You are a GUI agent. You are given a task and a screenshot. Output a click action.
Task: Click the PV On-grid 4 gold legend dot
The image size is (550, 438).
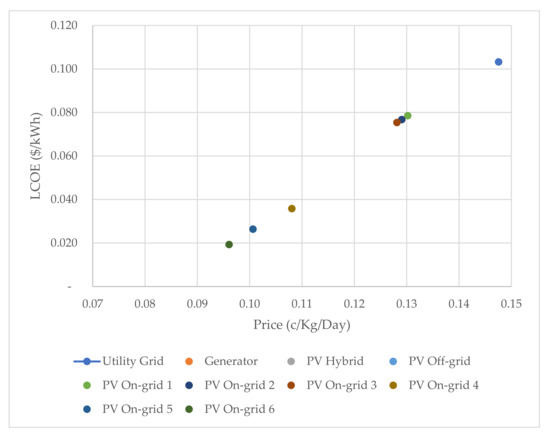click(394, 385)
